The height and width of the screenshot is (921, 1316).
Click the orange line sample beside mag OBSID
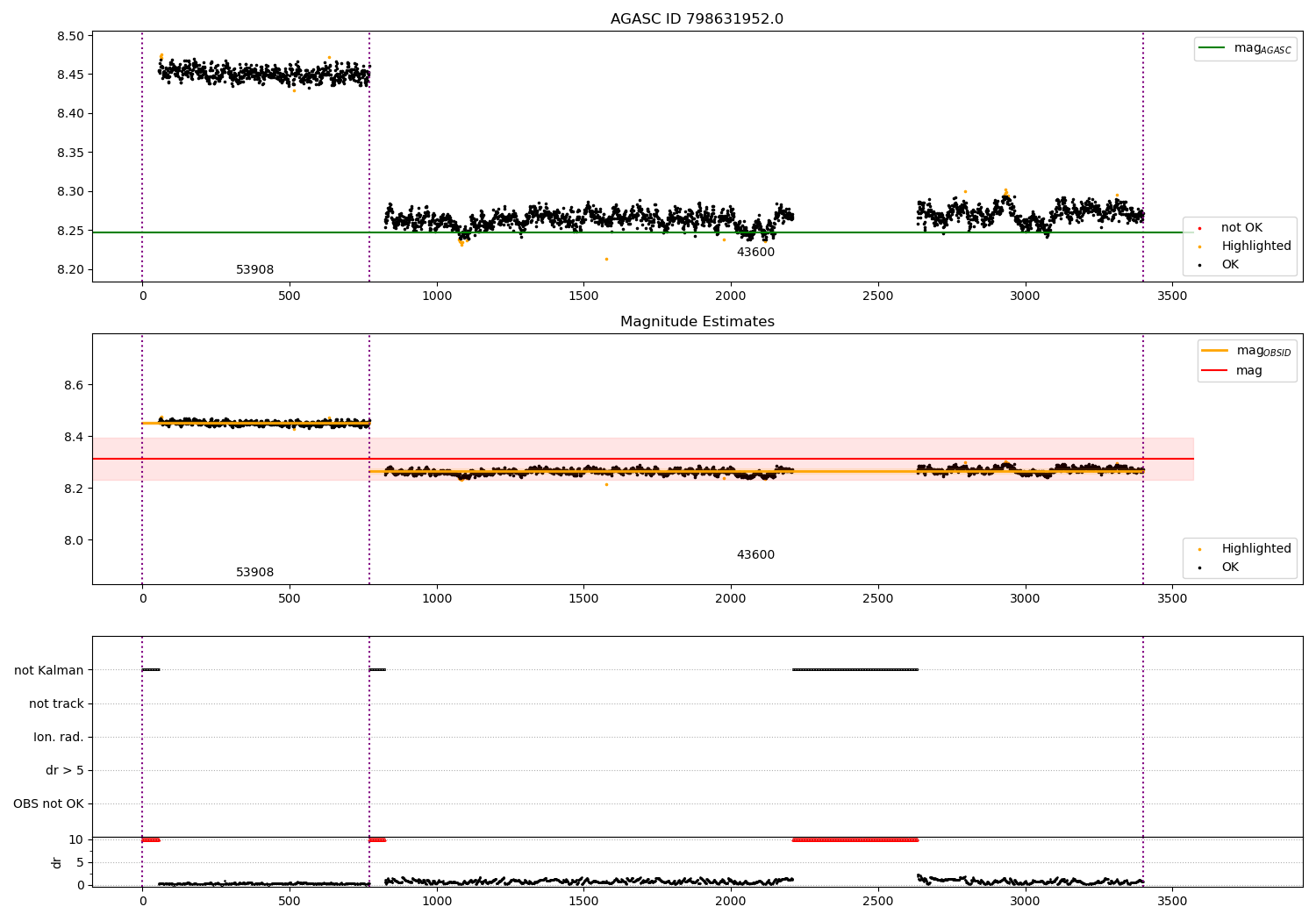[x=1215, y=351]
